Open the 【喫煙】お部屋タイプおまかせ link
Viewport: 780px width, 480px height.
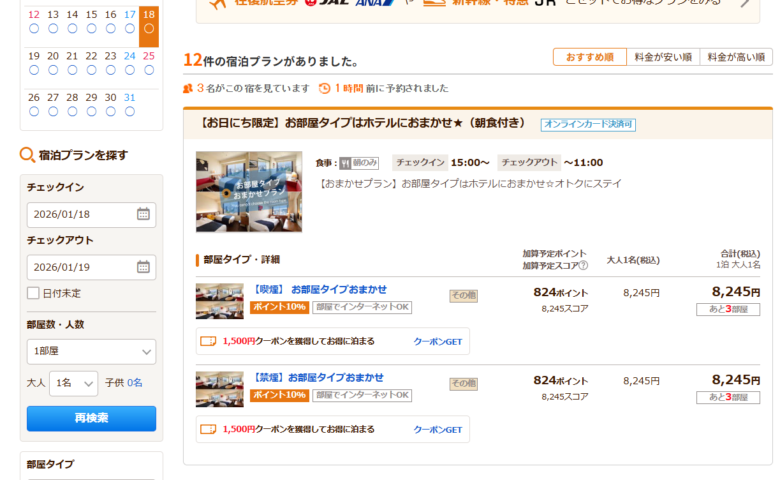pos(318,289)
